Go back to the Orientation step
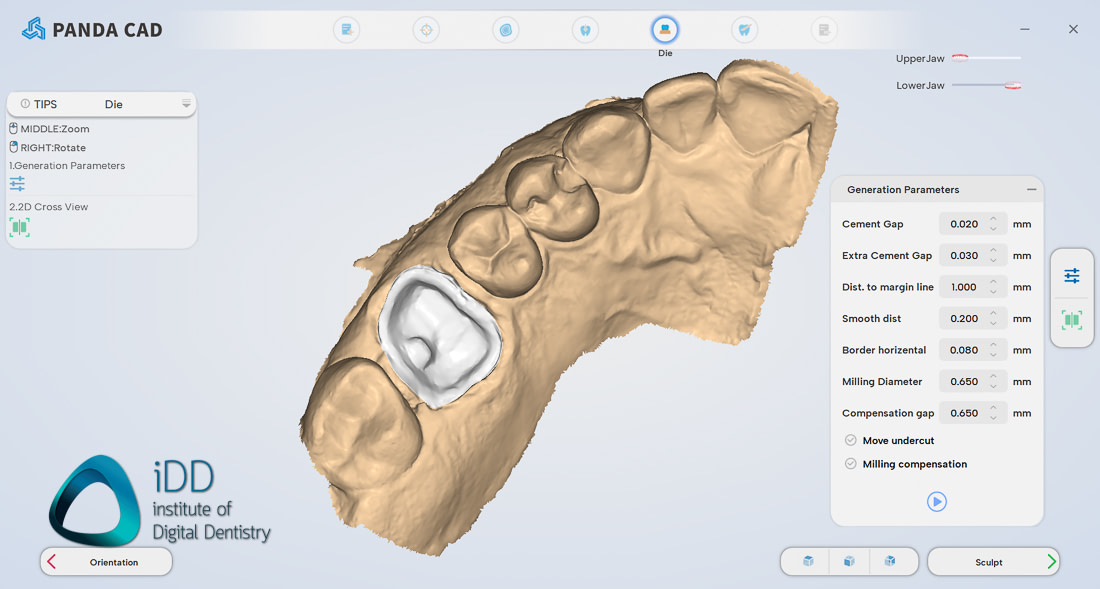This screenshot has width=1100, height=589. point(106,562)
